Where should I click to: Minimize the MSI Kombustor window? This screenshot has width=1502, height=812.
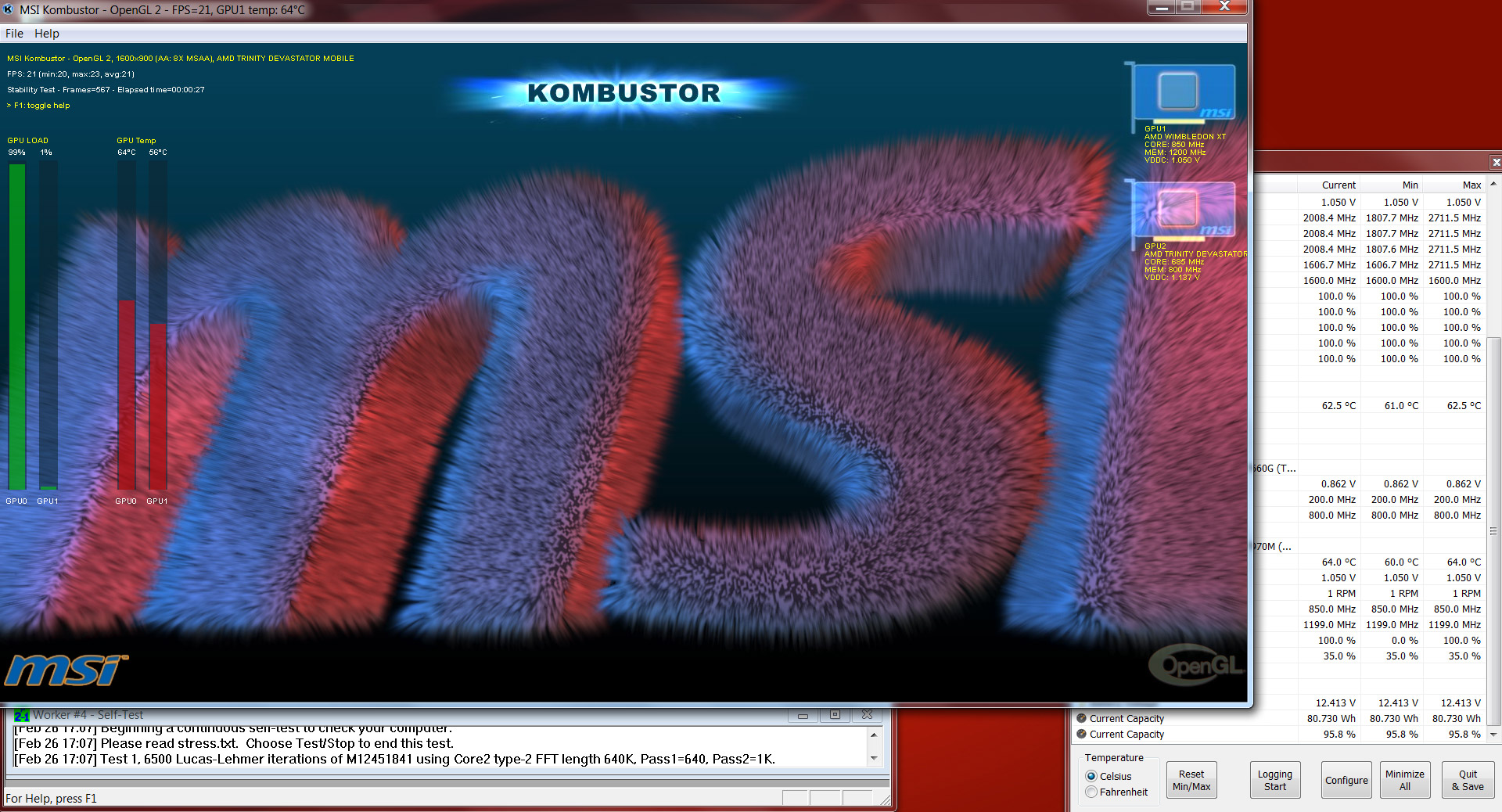[1162, 7]
